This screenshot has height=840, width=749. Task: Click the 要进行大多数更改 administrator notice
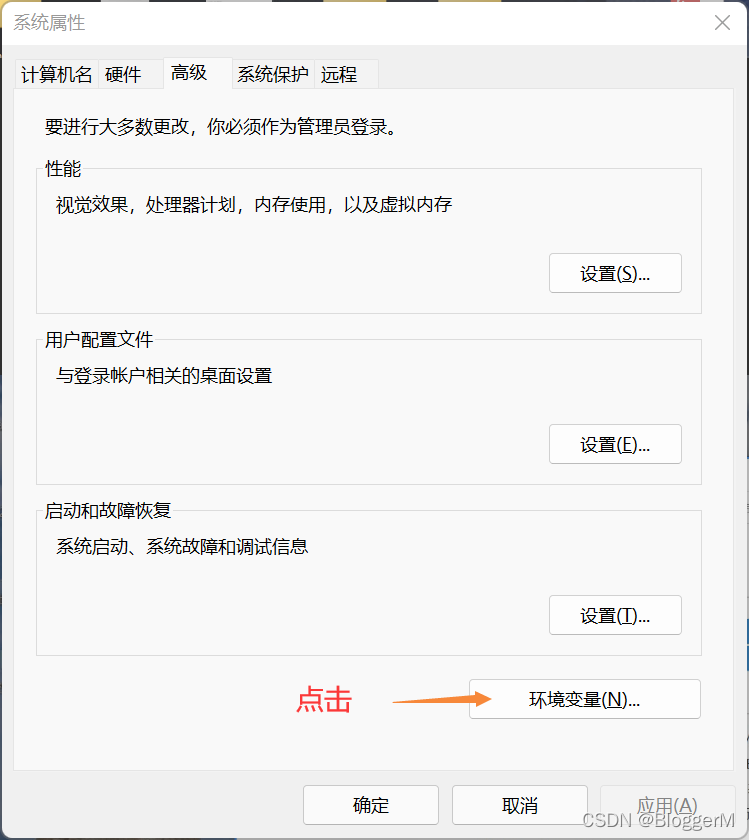(221, 127)
